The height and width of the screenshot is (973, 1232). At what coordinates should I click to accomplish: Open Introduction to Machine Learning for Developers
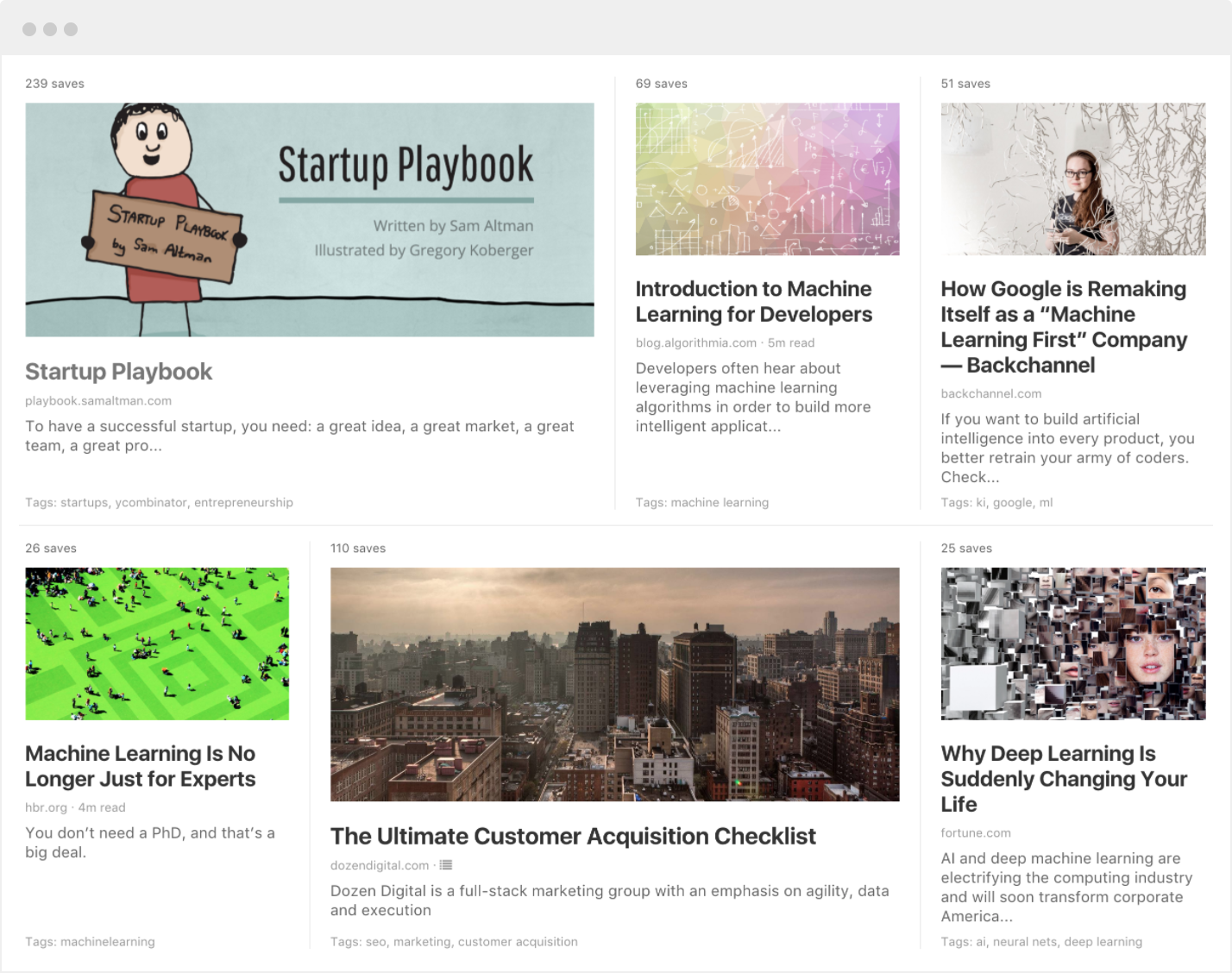coord(754,302)
